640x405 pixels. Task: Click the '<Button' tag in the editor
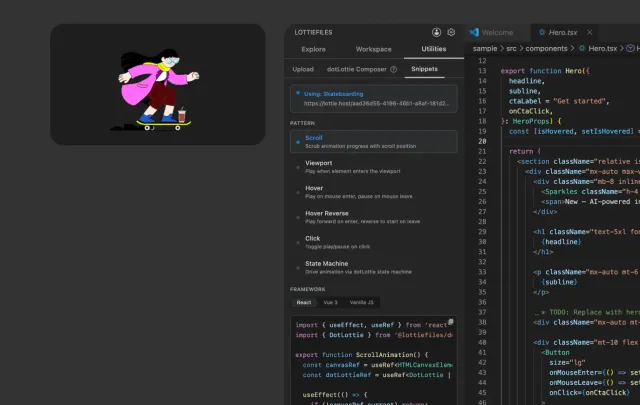coord(555,353)
